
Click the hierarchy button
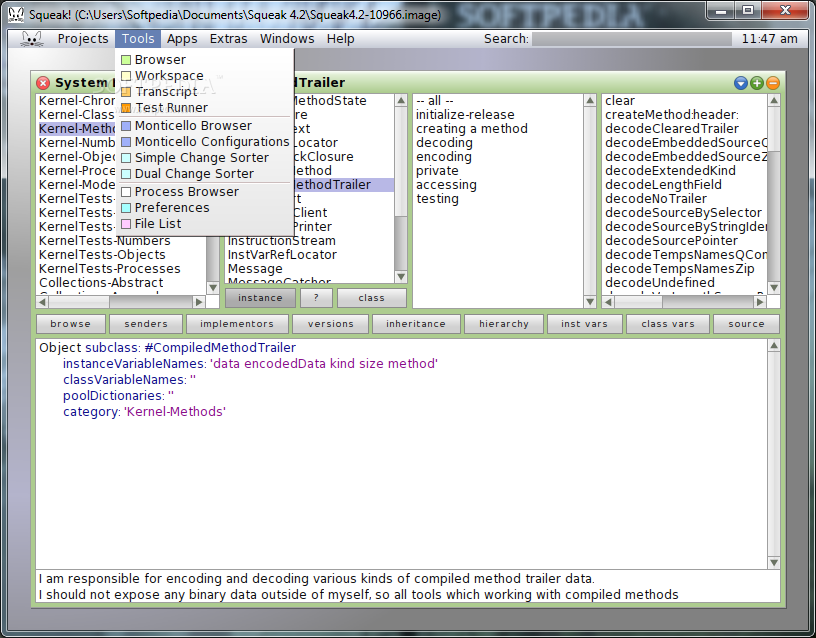504,324
